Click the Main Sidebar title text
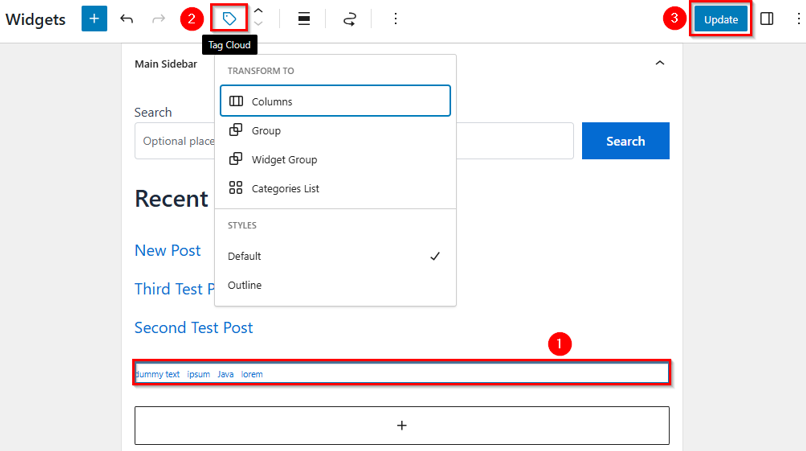 click(x=166, y=64)
